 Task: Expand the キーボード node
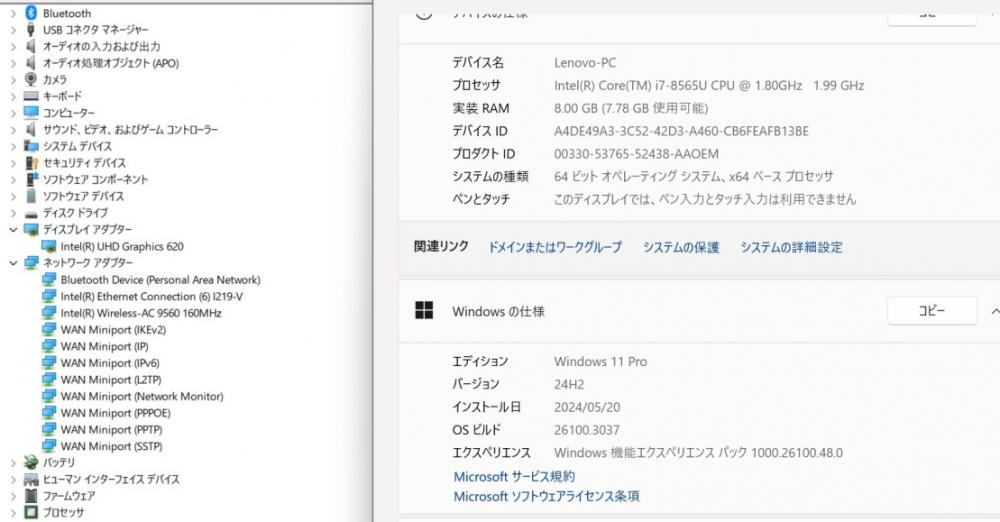pyautogui.click(x=13, y=96)
